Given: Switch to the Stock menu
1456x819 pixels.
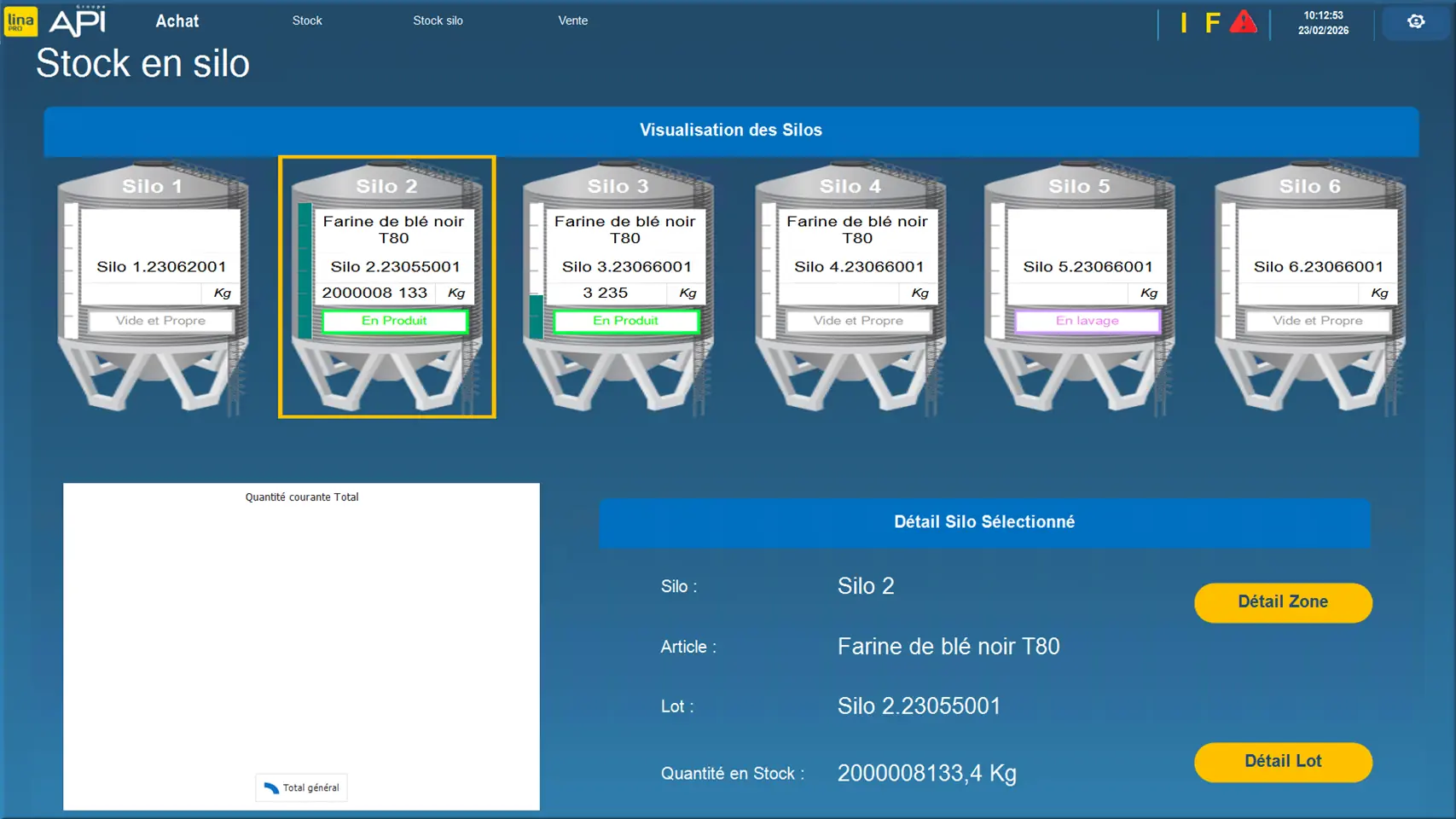Looking at the screenshot, I should pyautogui.click(x=307, y=20).
